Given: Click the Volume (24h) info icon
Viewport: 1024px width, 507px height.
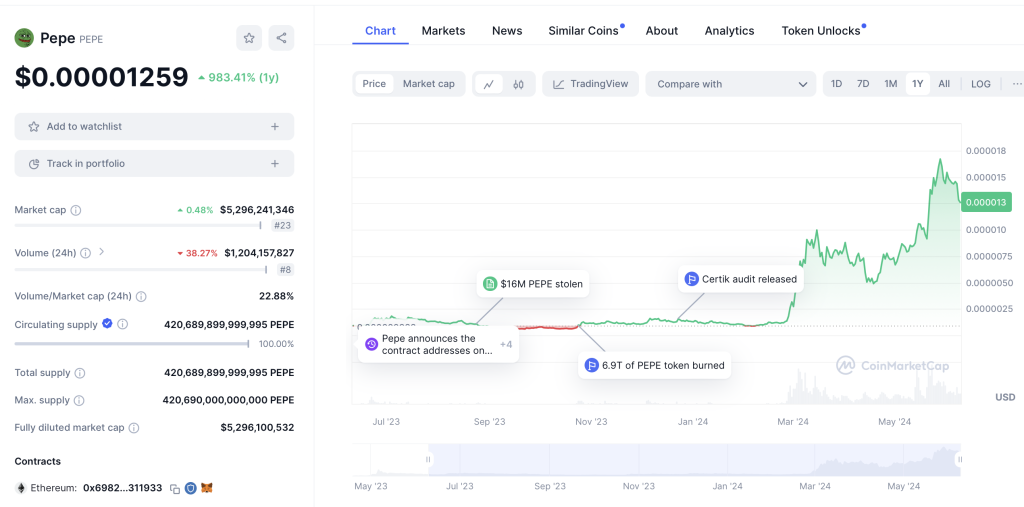Looking at the screenshot, I should [x=86, y=253].
